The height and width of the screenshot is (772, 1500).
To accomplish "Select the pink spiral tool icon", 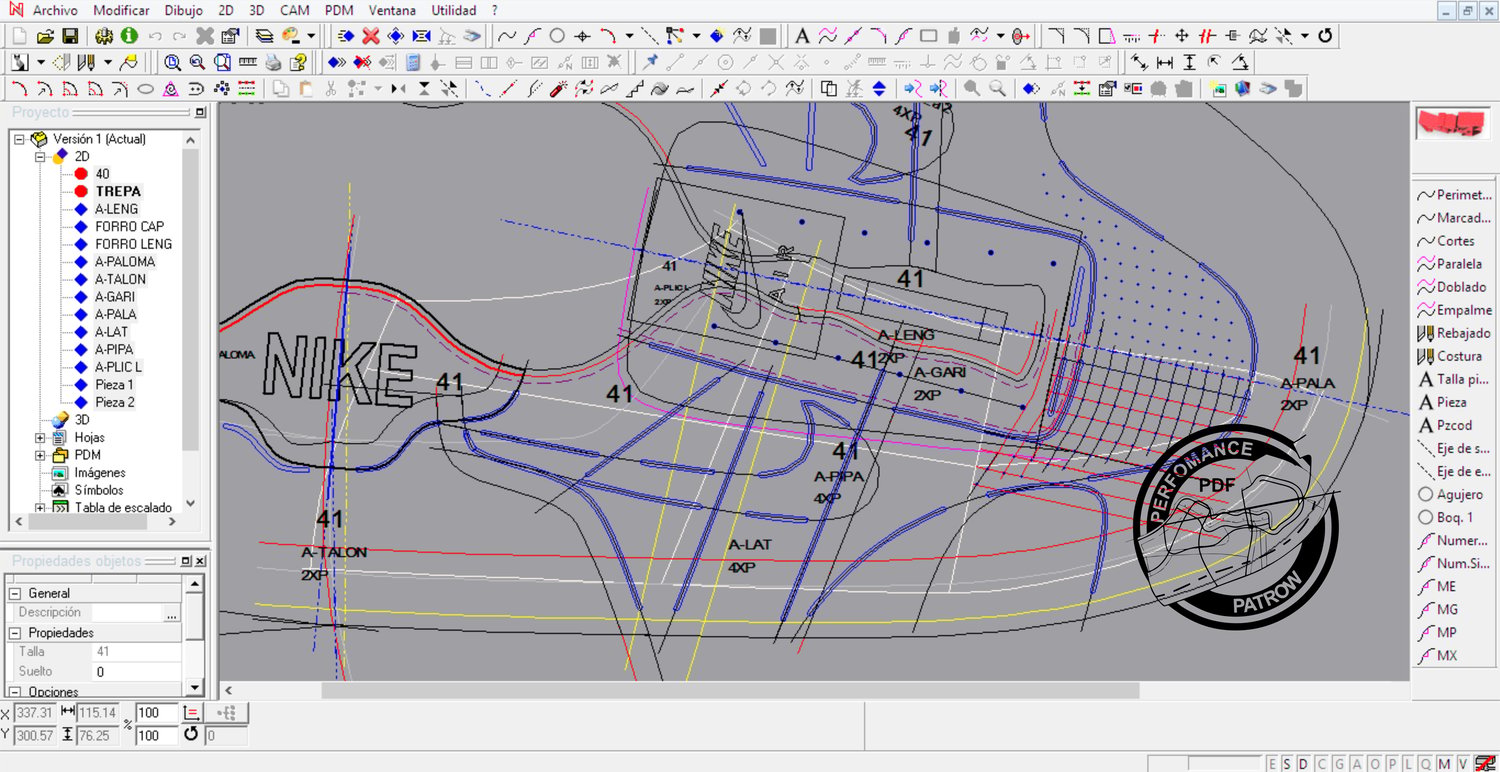I will click(x=171, y=89).
